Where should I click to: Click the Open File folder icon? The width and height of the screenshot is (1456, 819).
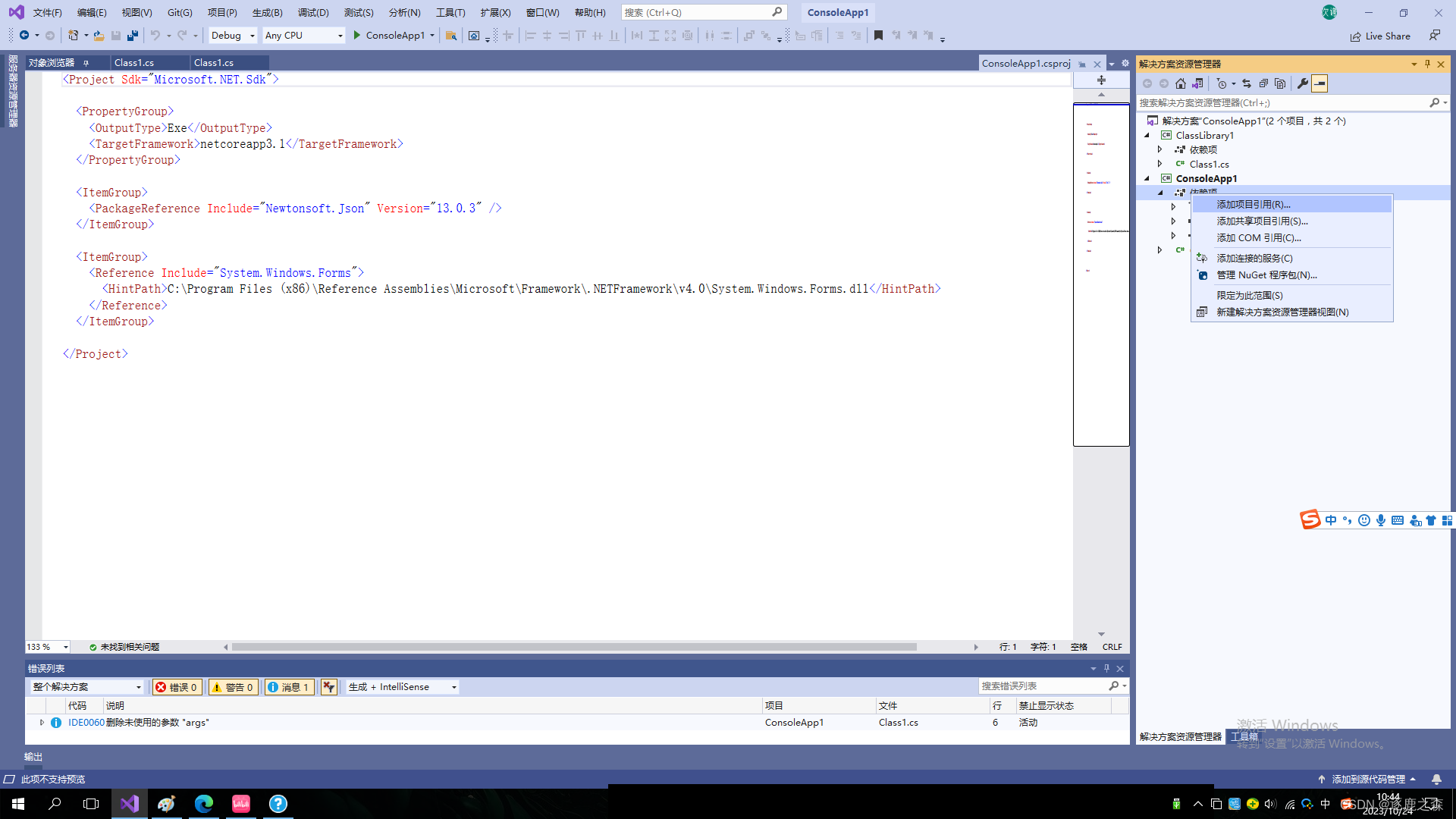pyautogui.click(x=99, y=36)
